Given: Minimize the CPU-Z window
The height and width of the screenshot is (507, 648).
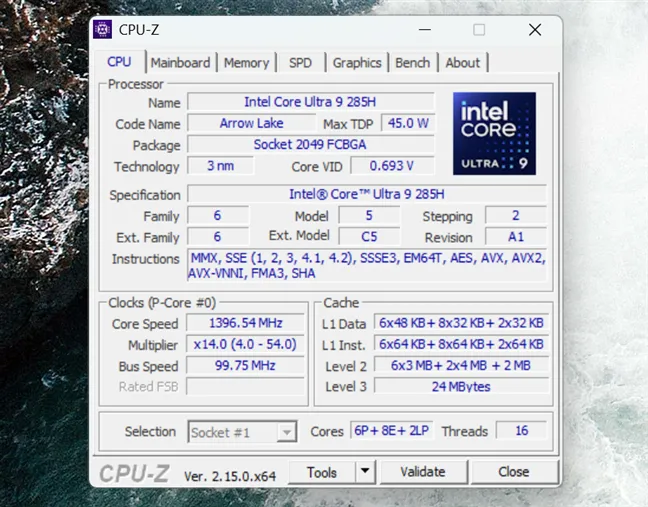Looking at the screenshot, I should [x=425, y=30].
